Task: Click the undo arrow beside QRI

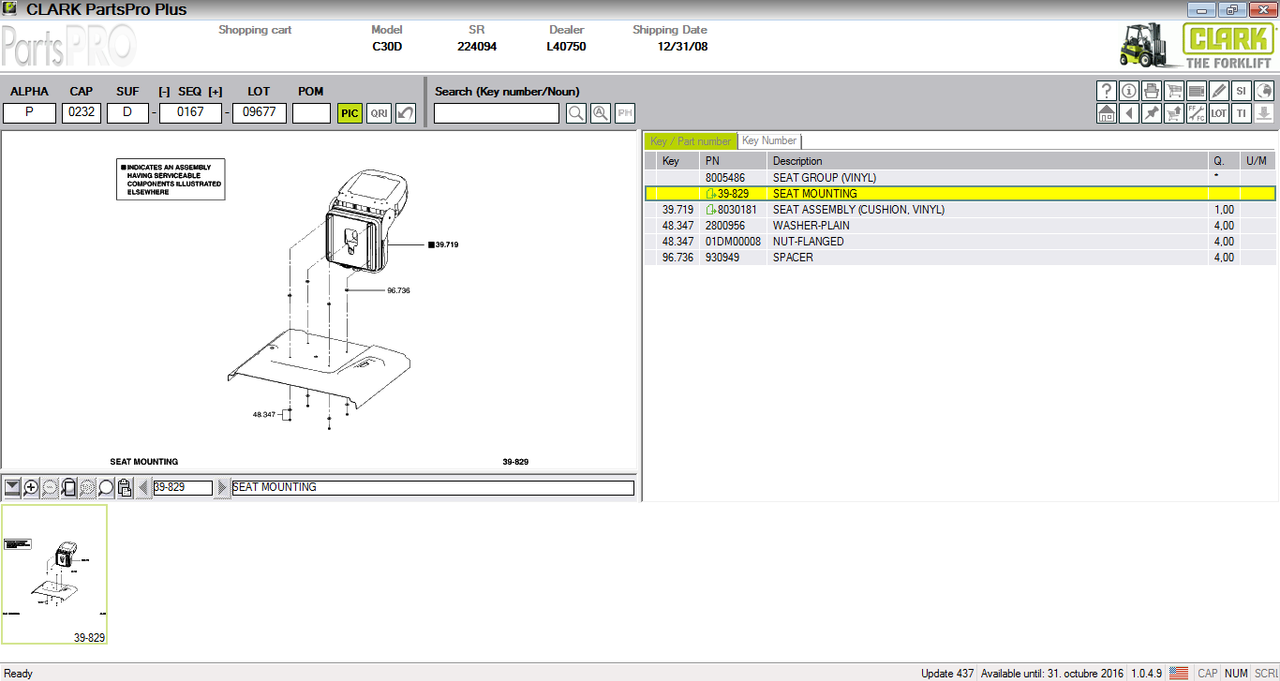Action: pos(405,113)
